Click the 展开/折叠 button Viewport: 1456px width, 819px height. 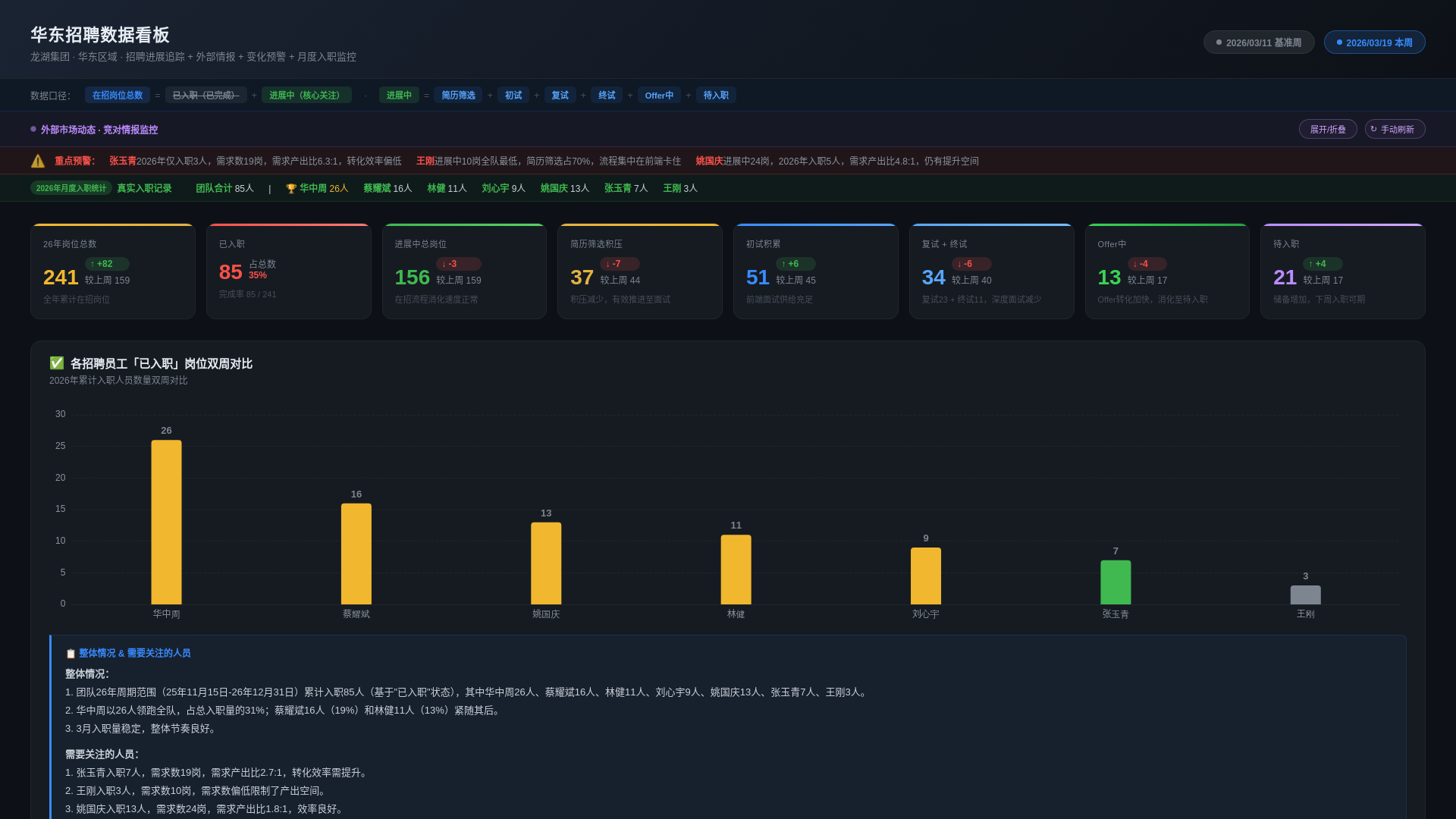(x=1328, y=129)
